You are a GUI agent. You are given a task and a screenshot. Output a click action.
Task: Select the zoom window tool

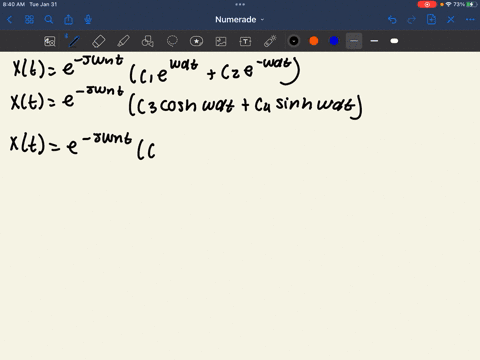point(50,41)
